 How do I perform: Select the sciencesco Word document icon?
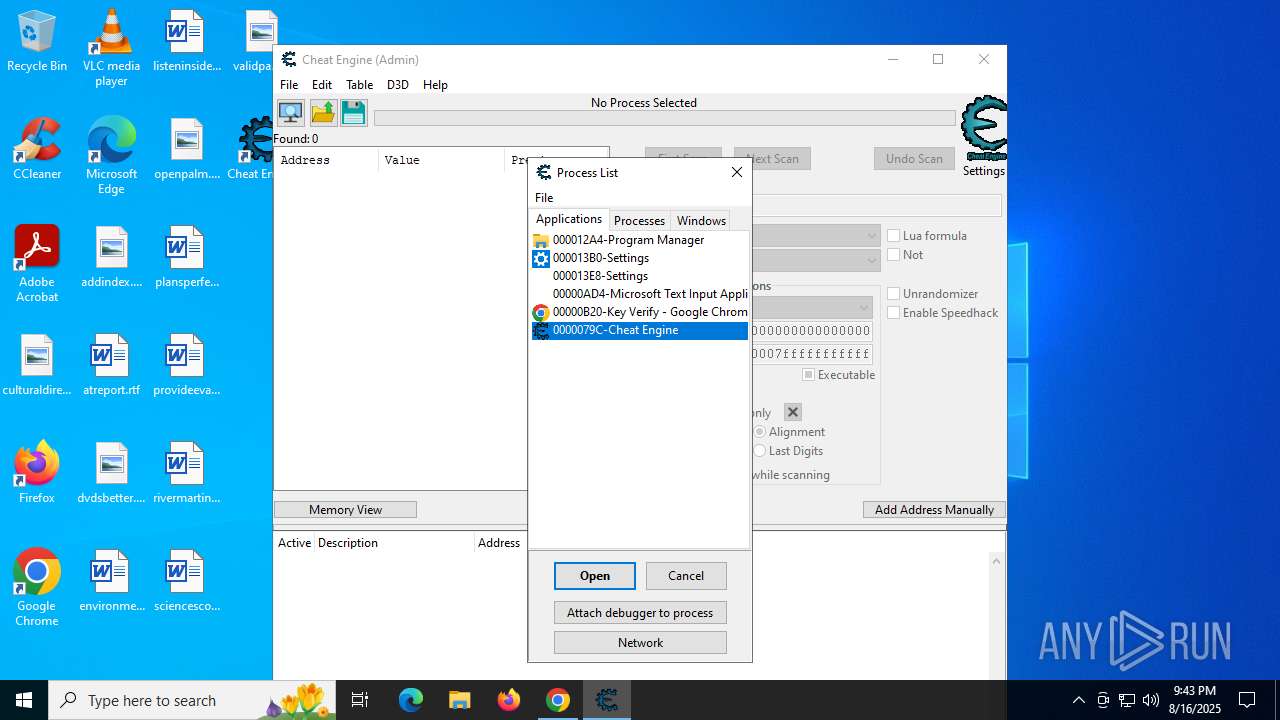tap(186, 581)
